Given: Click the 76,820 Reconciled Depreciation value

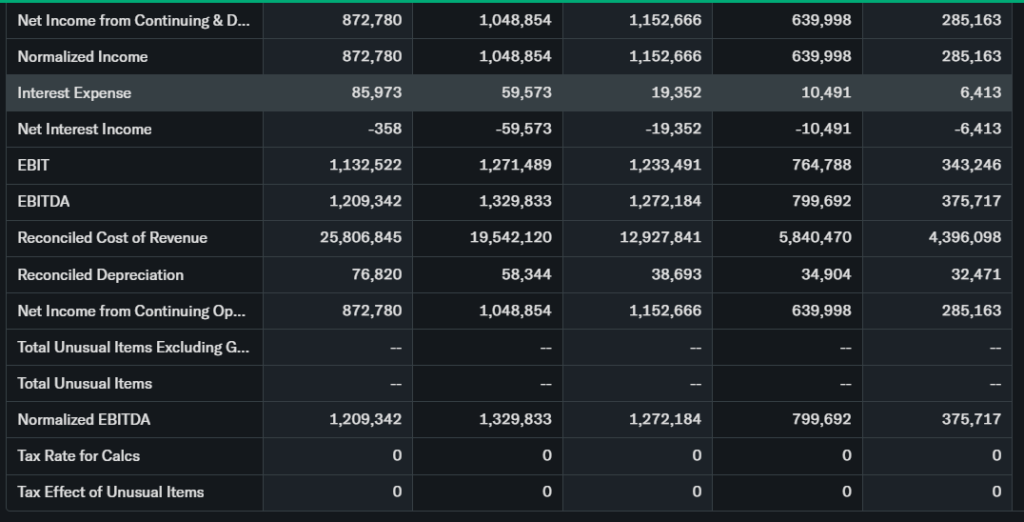Looking at the screenshot, I should pyautogui.click(x=379, y=274).
